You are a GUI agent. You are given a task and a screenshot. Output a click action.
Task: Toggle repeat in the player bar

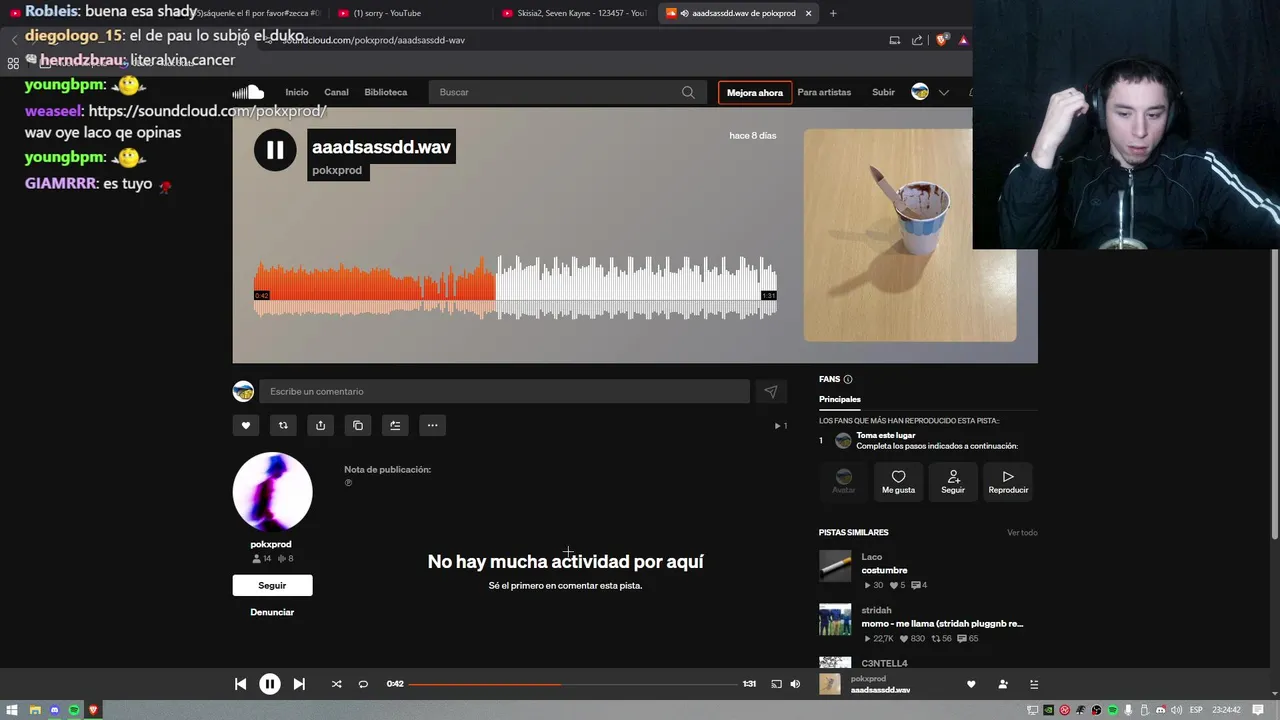coord(363,684)
